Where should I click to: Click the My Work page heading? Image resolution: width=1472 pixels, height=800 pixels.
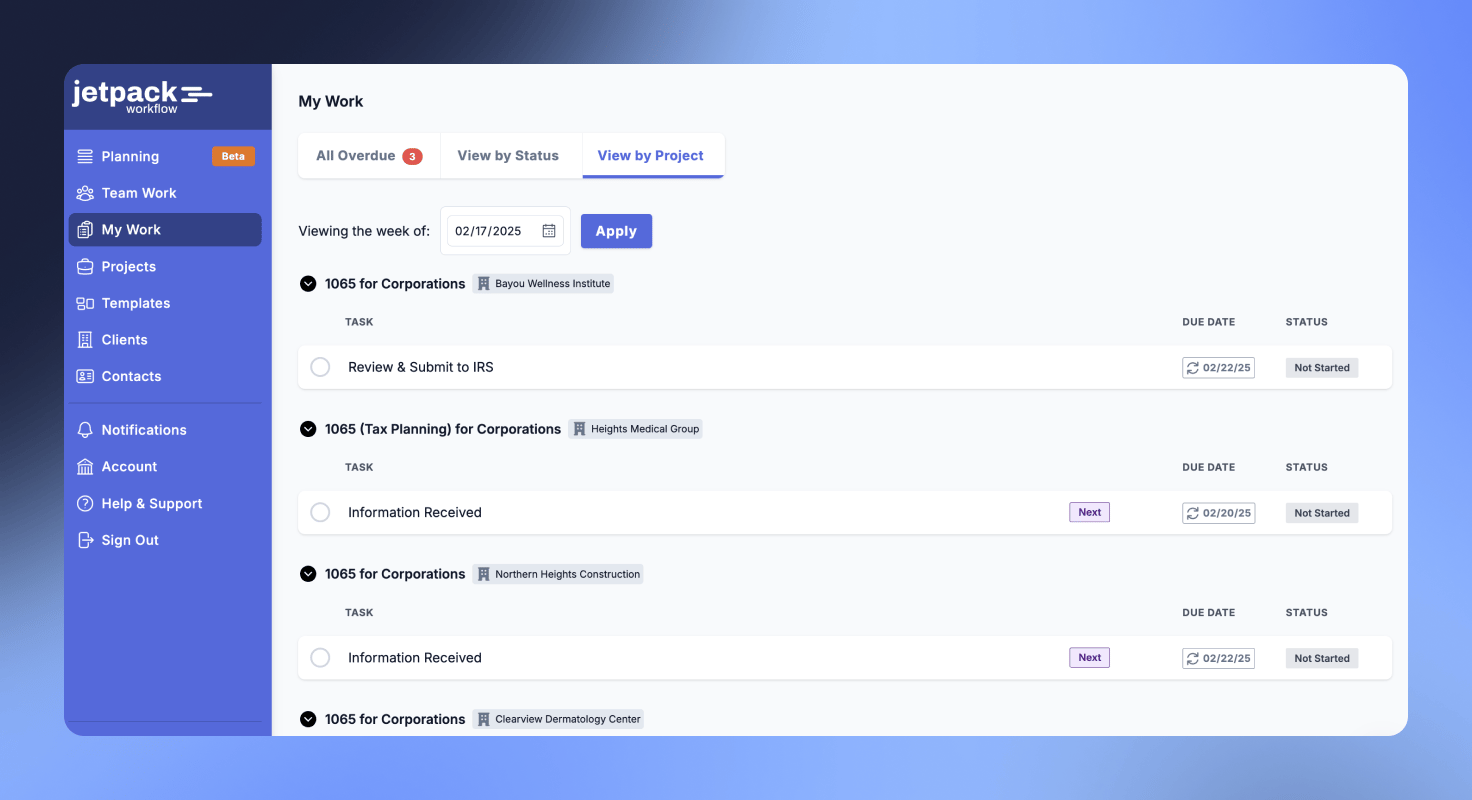331,101
